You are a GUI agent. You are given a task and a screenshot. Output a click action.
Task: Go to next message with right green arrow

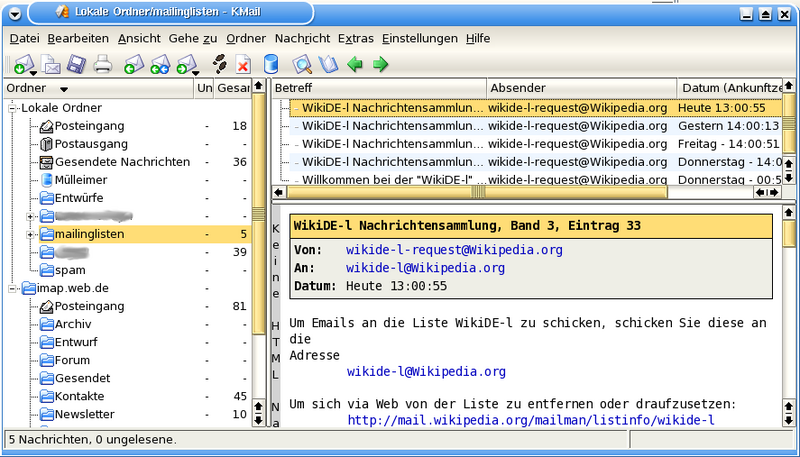click(x=380, y=65)
